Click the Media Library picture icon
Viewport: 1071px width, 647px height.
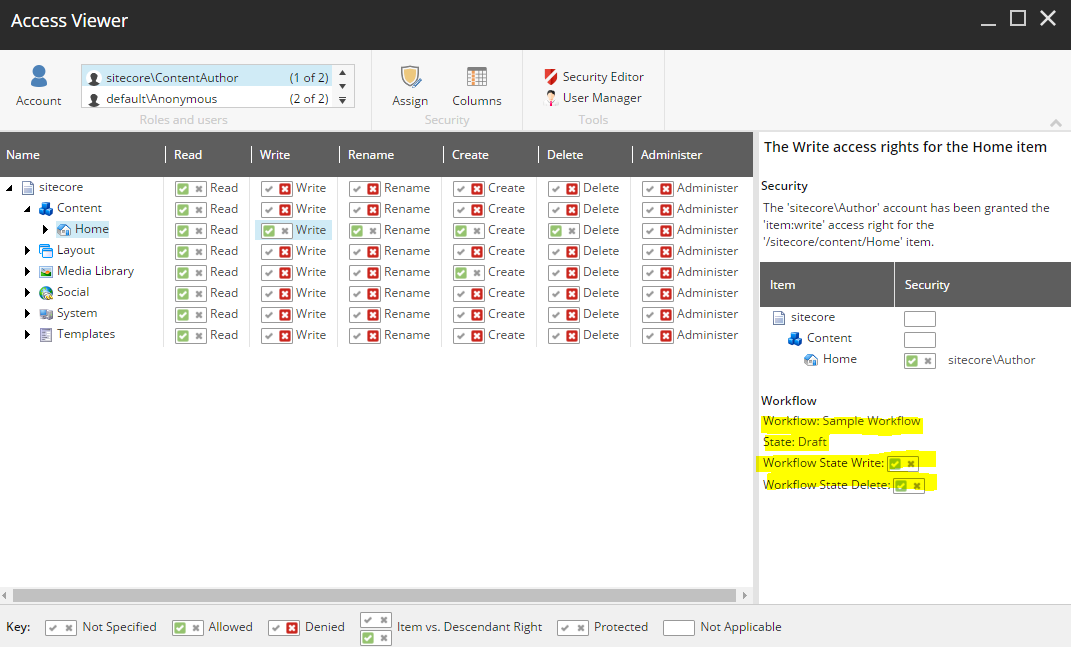pyautogui.click(x=46, y=272)
